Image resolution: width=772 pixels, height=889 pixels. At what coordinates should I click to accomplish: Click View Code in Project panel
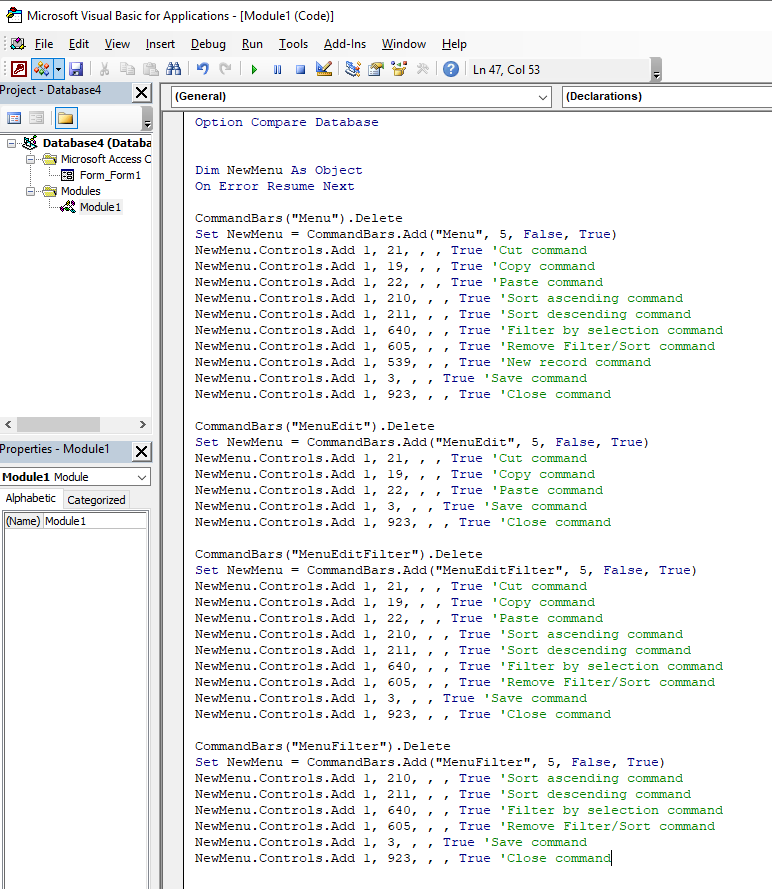(x=15, y=118)
